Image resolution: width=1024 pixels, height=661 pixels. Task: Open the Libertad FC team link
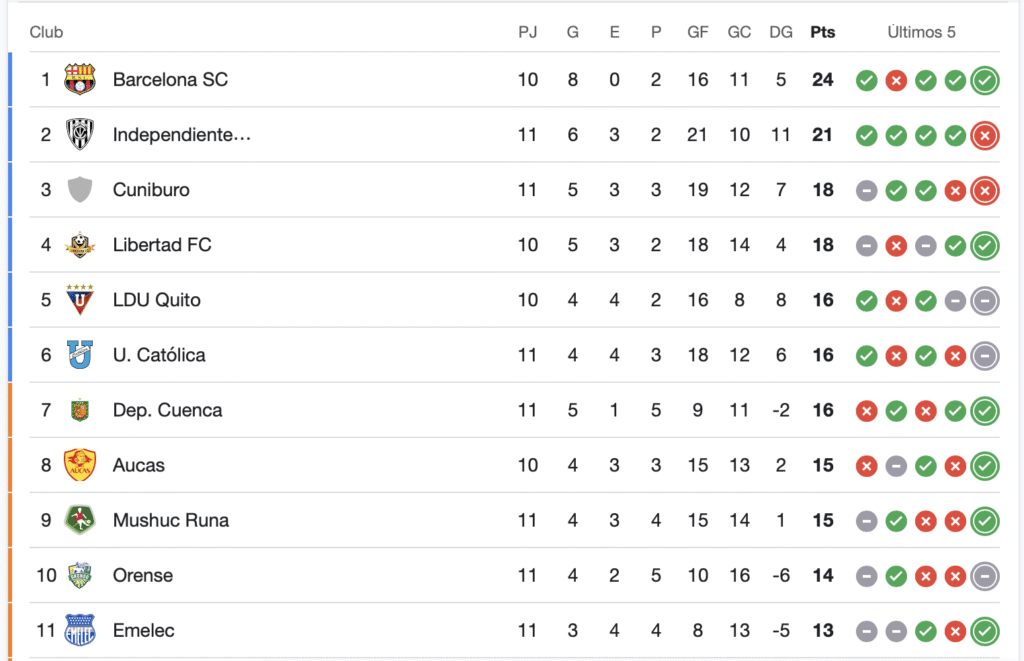click(x=162, y=245)
